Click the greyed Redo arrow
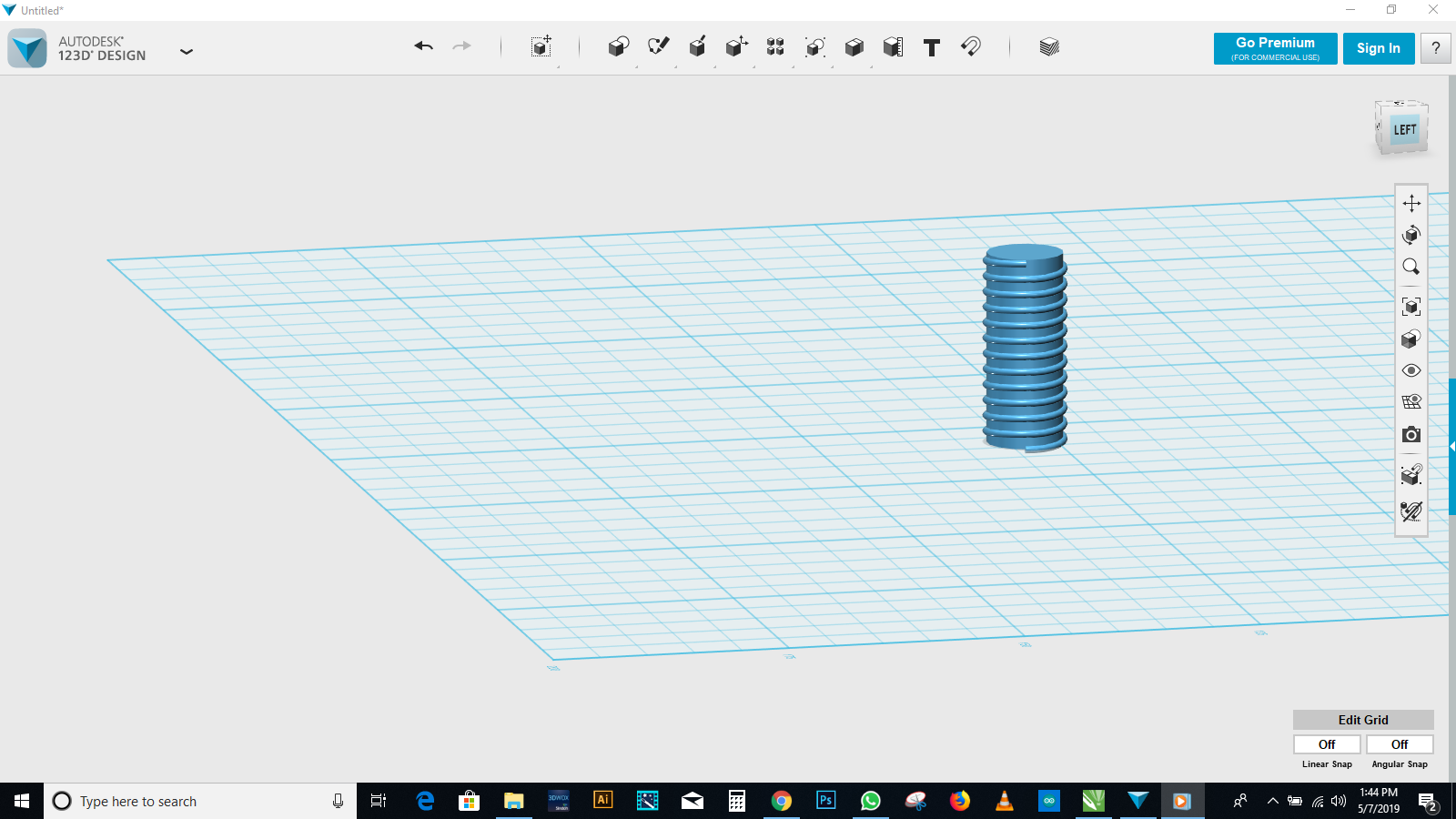Image resolution: width=1456 pixels, height=819 pixels. [462, 46]
